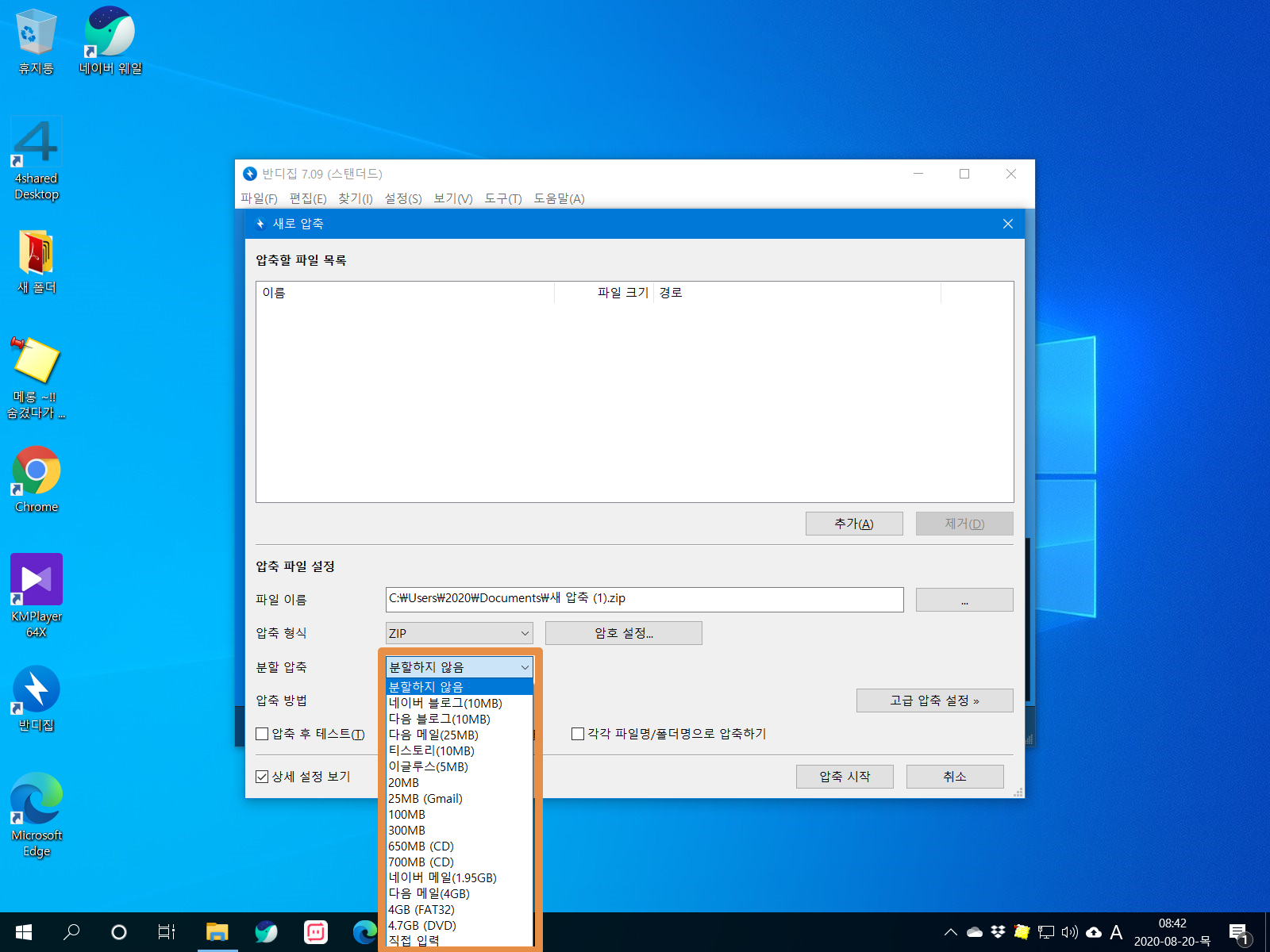Image resolution: width=1270 pixels, height=952 pixels.
Task: Launch Chrome from desktop
Action: (x=36, y=479)
